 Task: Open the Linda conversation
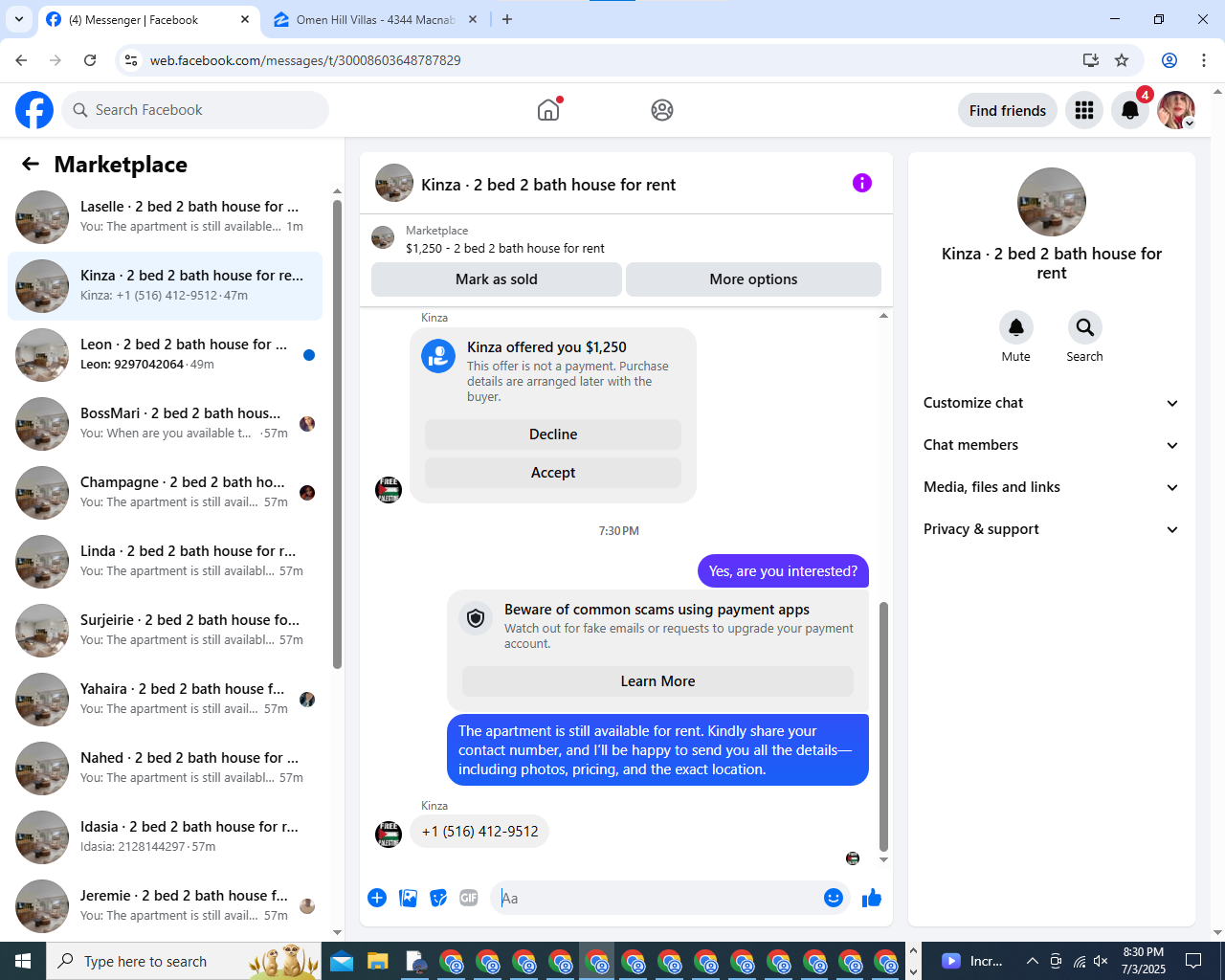pyautogui.click(x=165, y=562)
